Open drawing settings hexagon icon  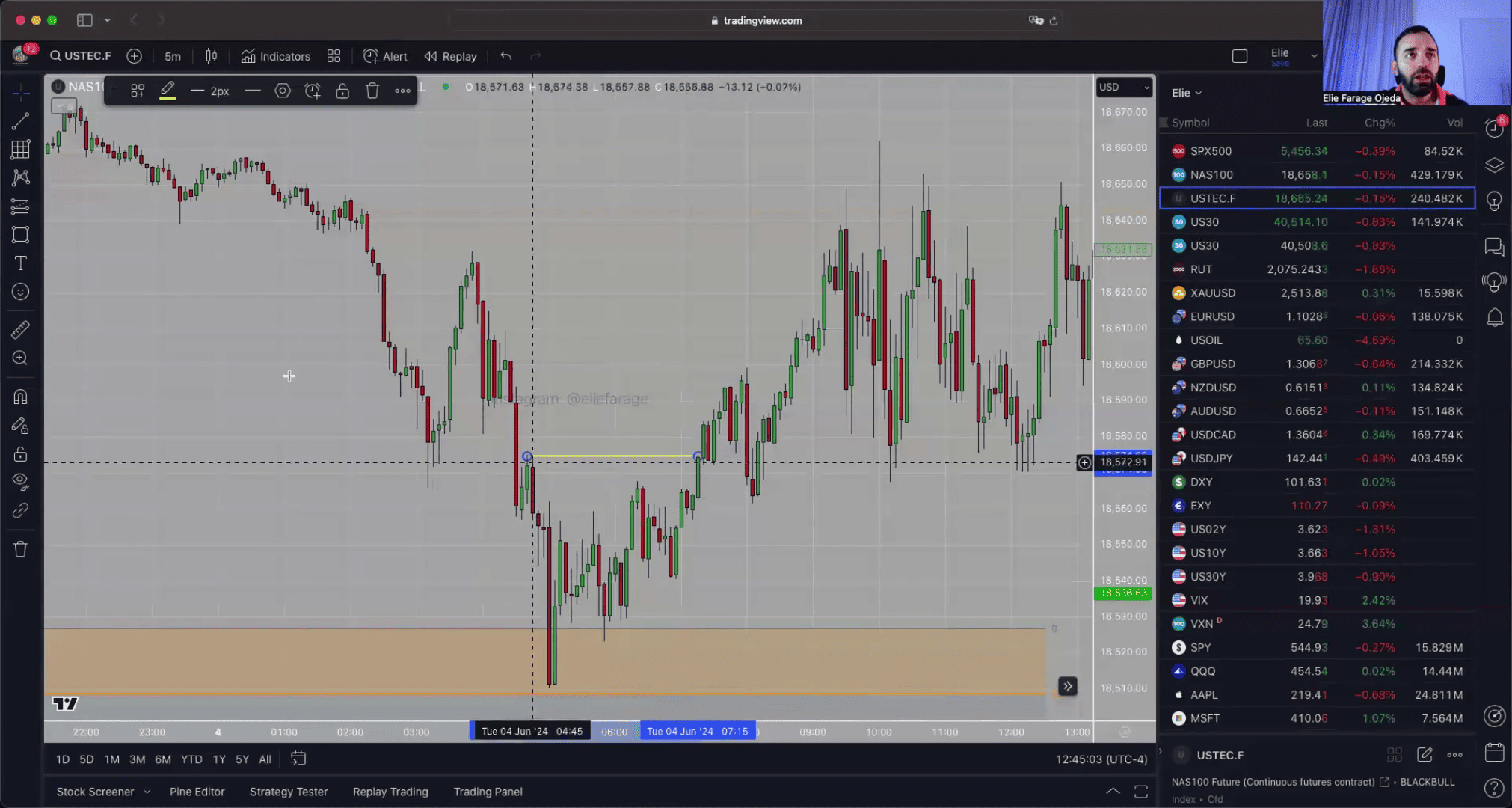point(283,91)
